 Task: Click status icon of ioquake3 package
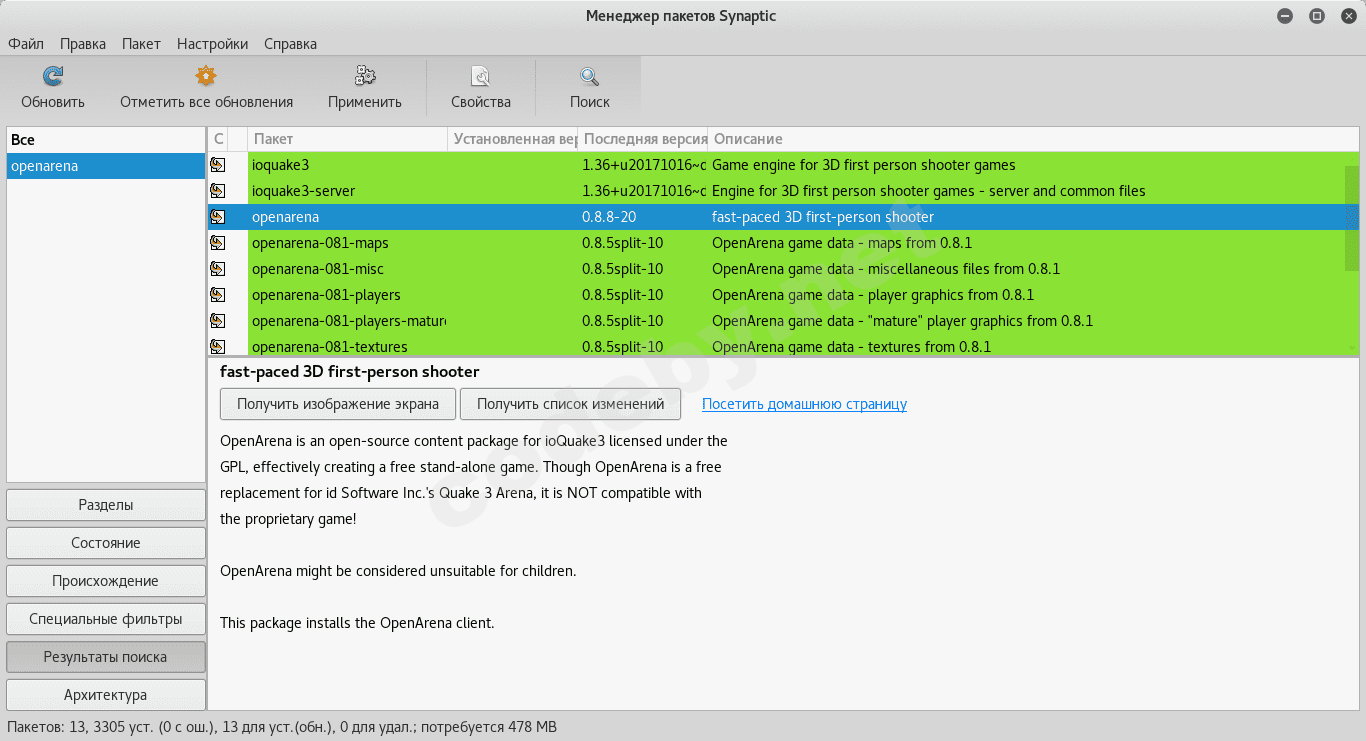pos(217,165)
